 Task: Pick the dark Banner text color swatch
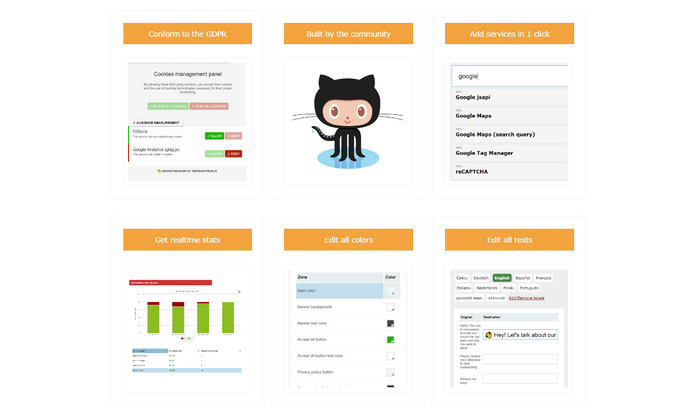click(x=390, y=324)
